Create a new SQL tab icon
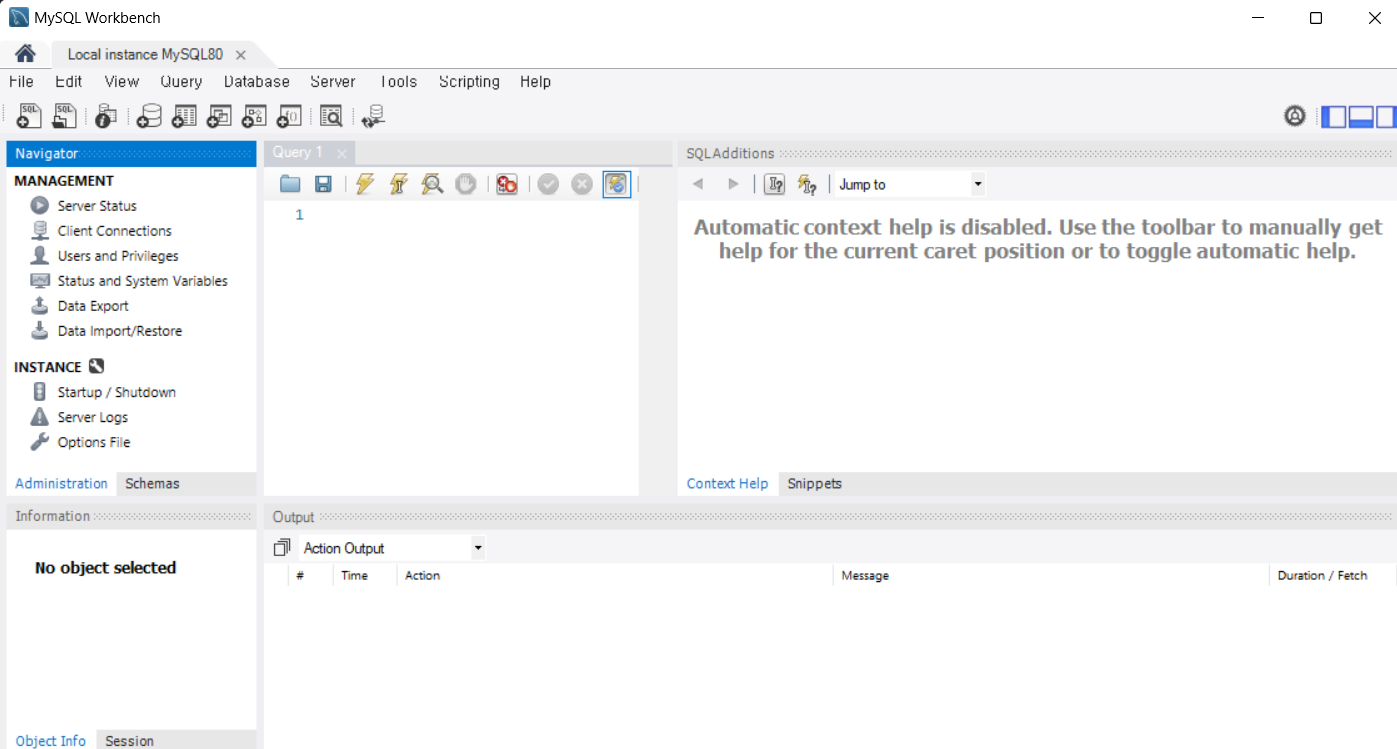 pyautogui.click(x=29, y=117)
